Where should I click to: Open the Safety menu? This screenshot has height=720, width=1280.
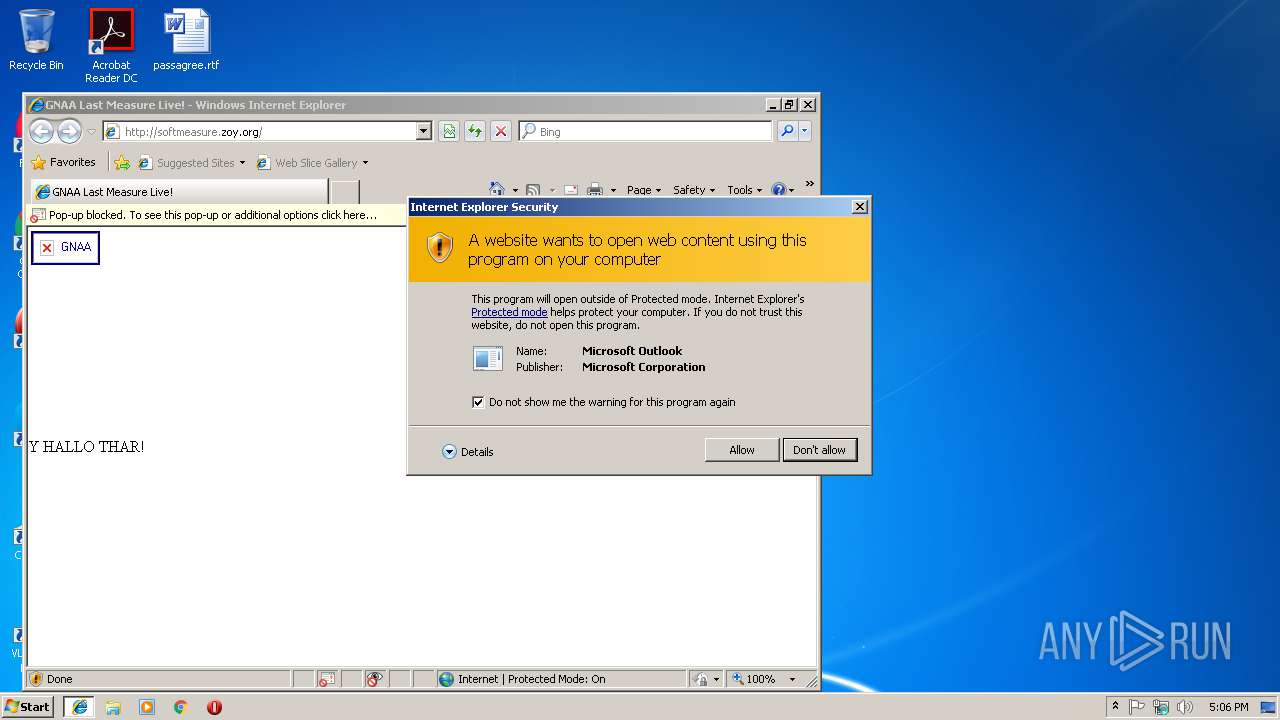coord(693,190)
